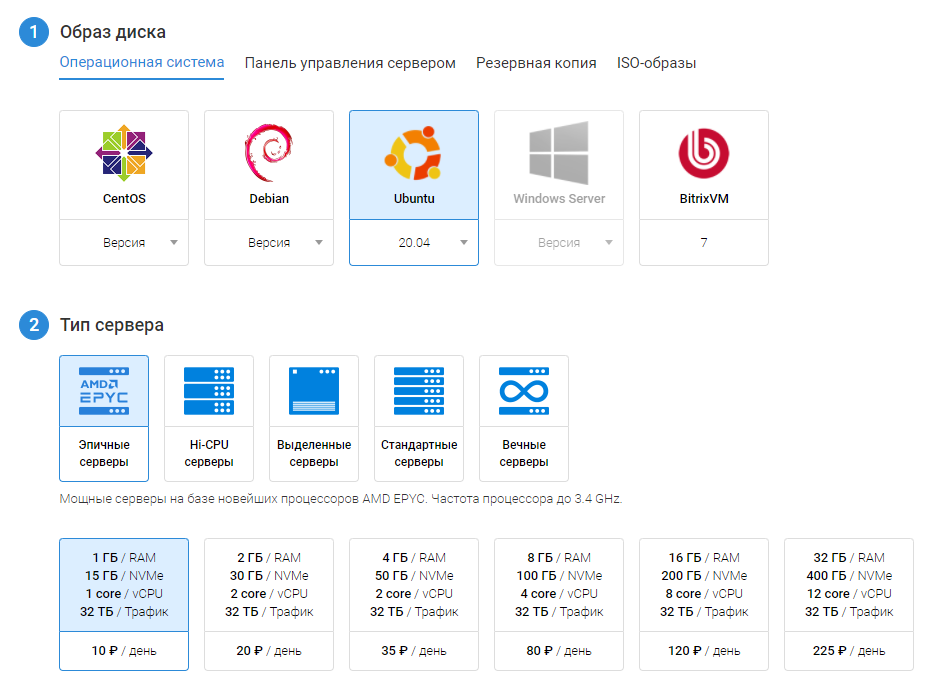Select the CentOS logo icon
Viewport: 938px width, 683px height.
[124, 152]
